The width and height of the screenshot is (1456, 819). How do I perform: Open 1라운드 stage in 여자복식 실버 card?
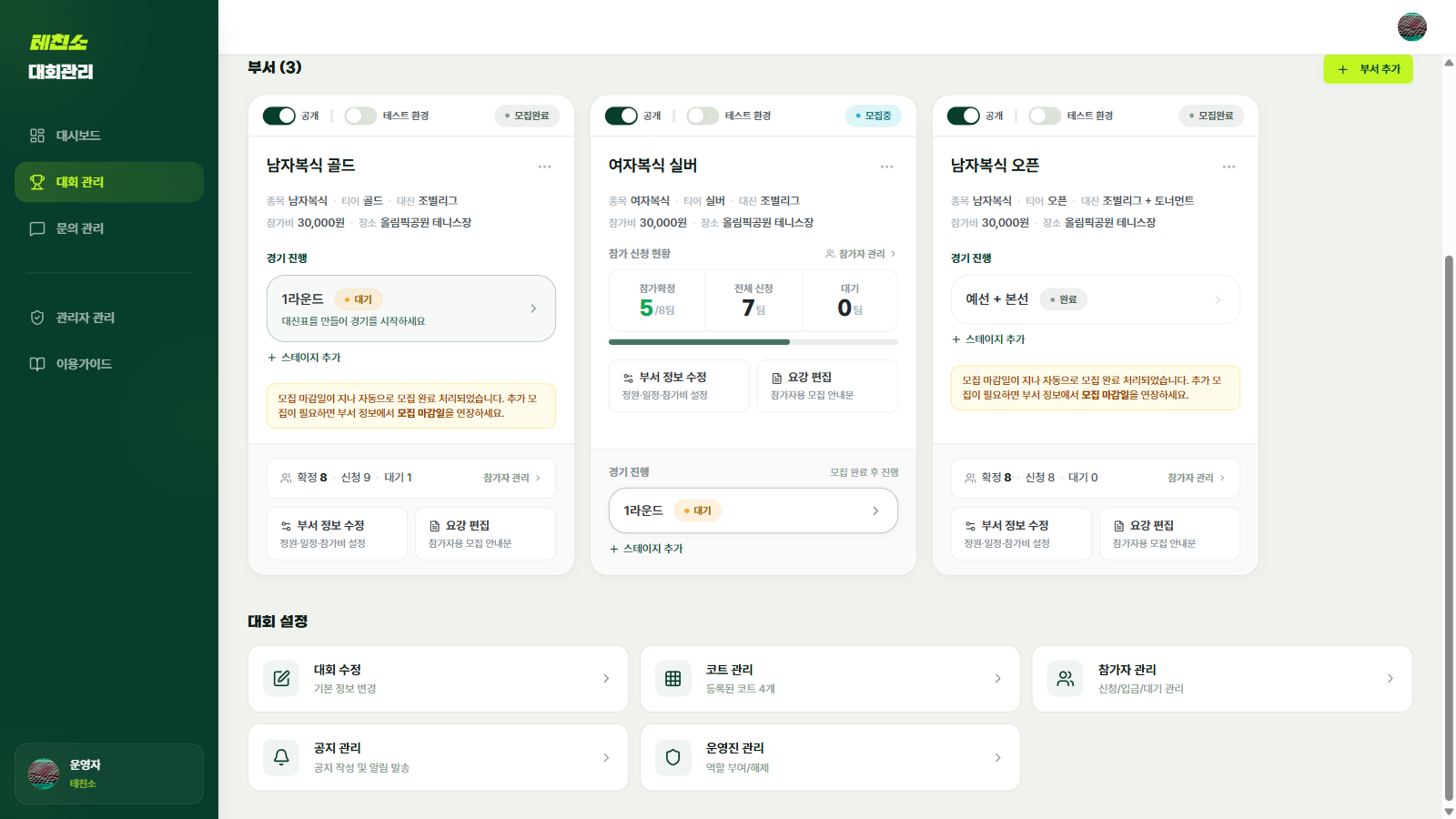[x=753, y=511]
